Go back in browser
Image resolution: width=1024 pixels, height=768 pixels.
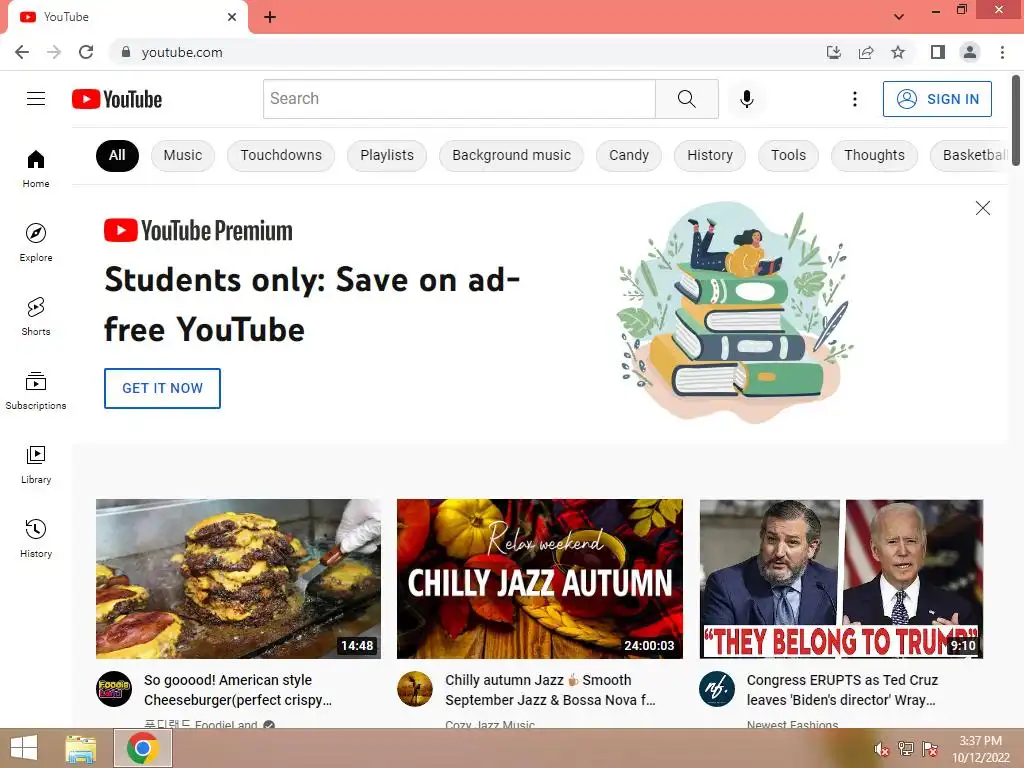click(22, 52)
